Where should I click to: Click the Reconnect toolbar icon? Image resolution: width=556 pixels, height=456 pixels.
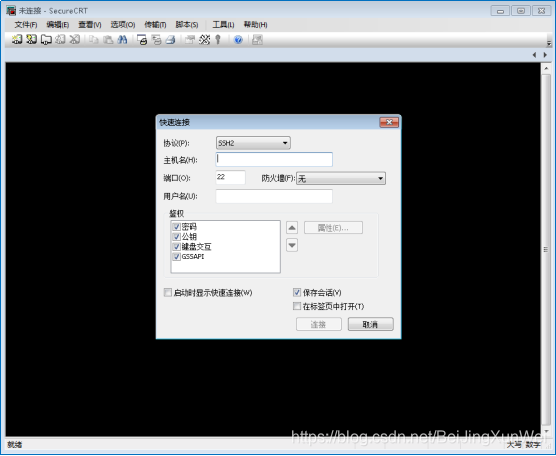click(x=60, y=39)
